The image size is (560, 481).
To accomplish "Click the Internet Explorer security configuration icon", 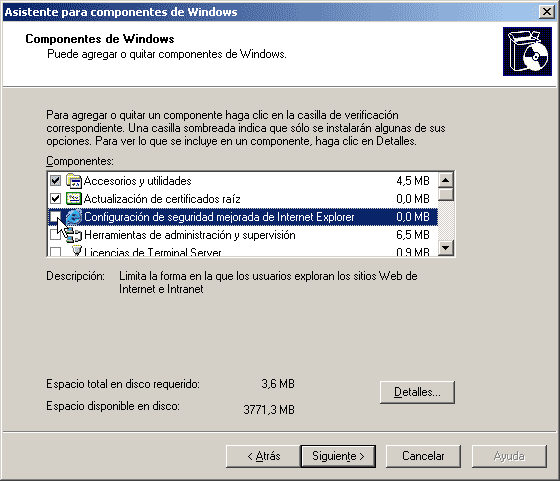I will tap(74, 217).
